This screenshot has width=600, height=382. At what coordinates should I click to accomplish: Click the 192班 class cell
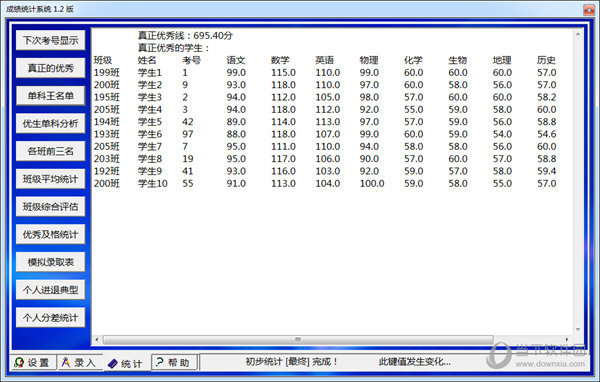107,171
